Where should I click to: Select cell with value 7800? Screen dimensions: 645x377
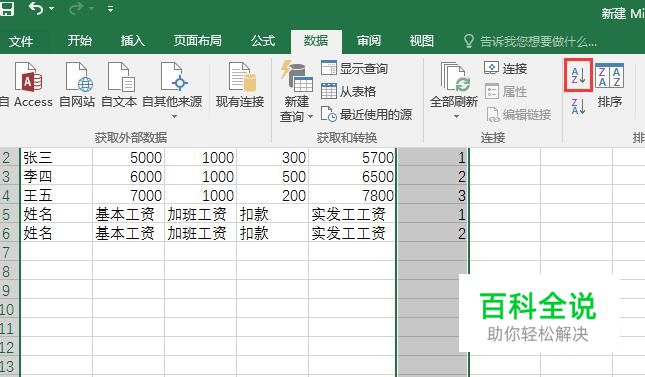(x=352, y=195)
